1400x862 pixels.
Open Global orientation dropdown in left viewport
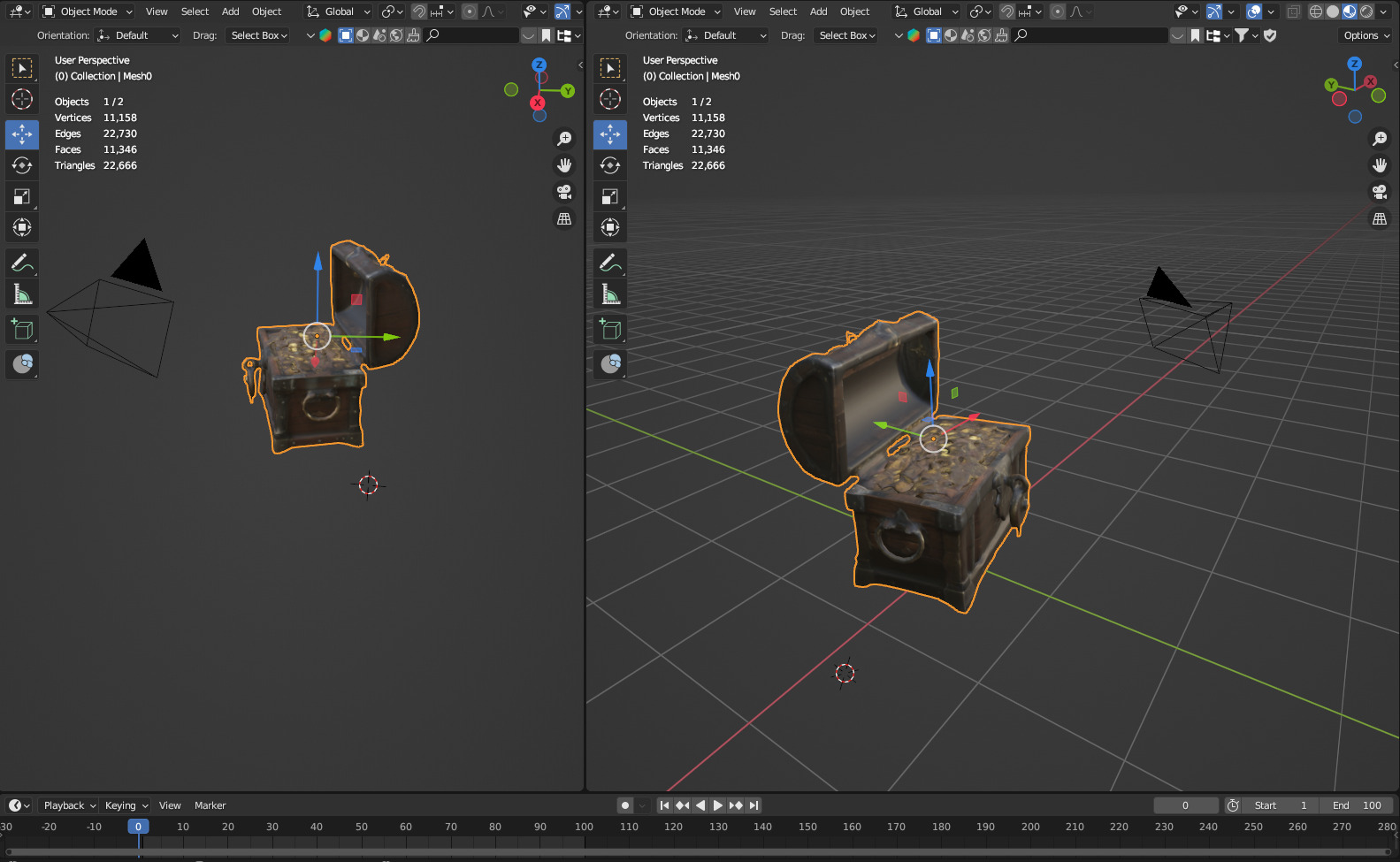[x=339, y=11]
